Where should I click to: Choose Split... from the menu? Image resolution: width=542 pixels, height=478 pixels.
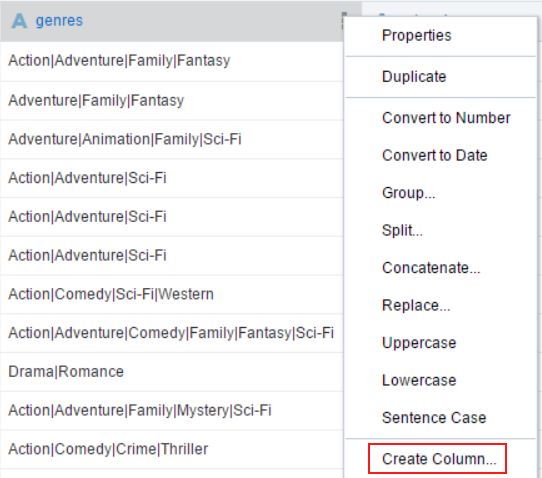point(402,231)
